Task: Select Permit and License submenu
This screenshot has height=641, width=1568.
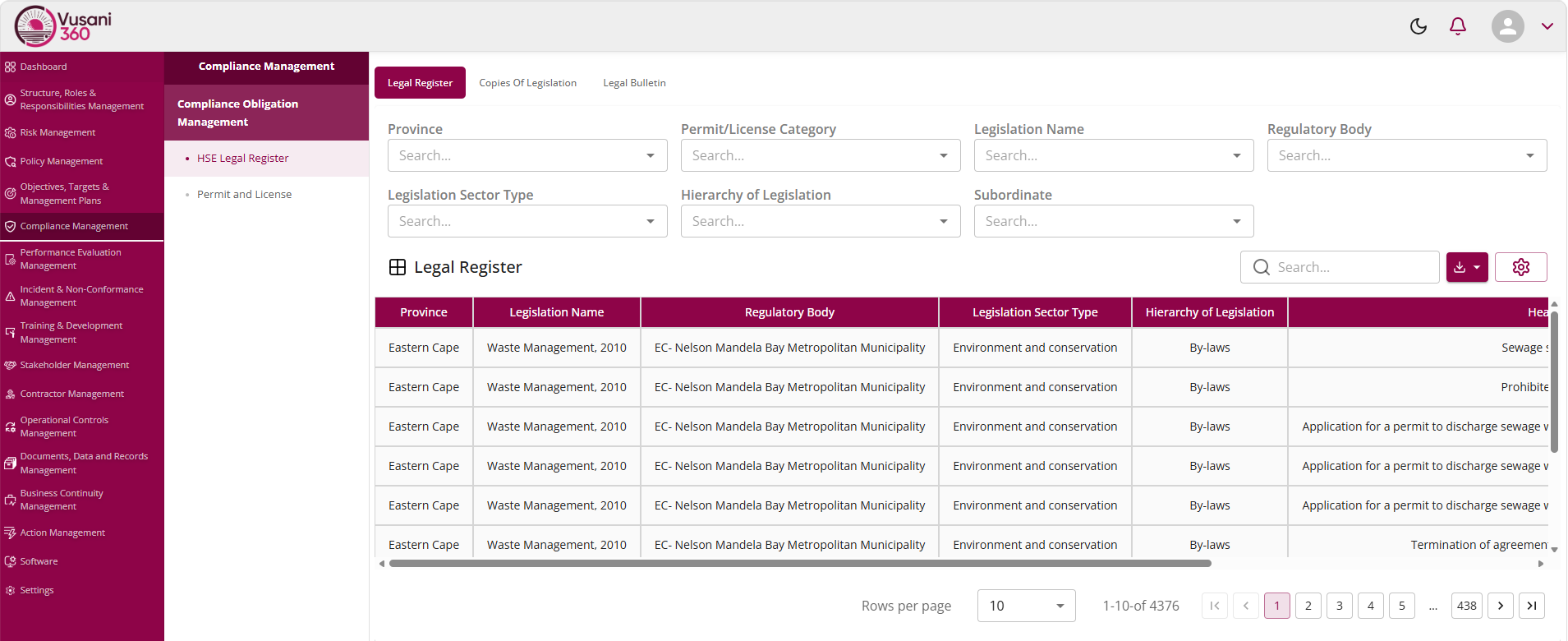Action: (267, 195)
